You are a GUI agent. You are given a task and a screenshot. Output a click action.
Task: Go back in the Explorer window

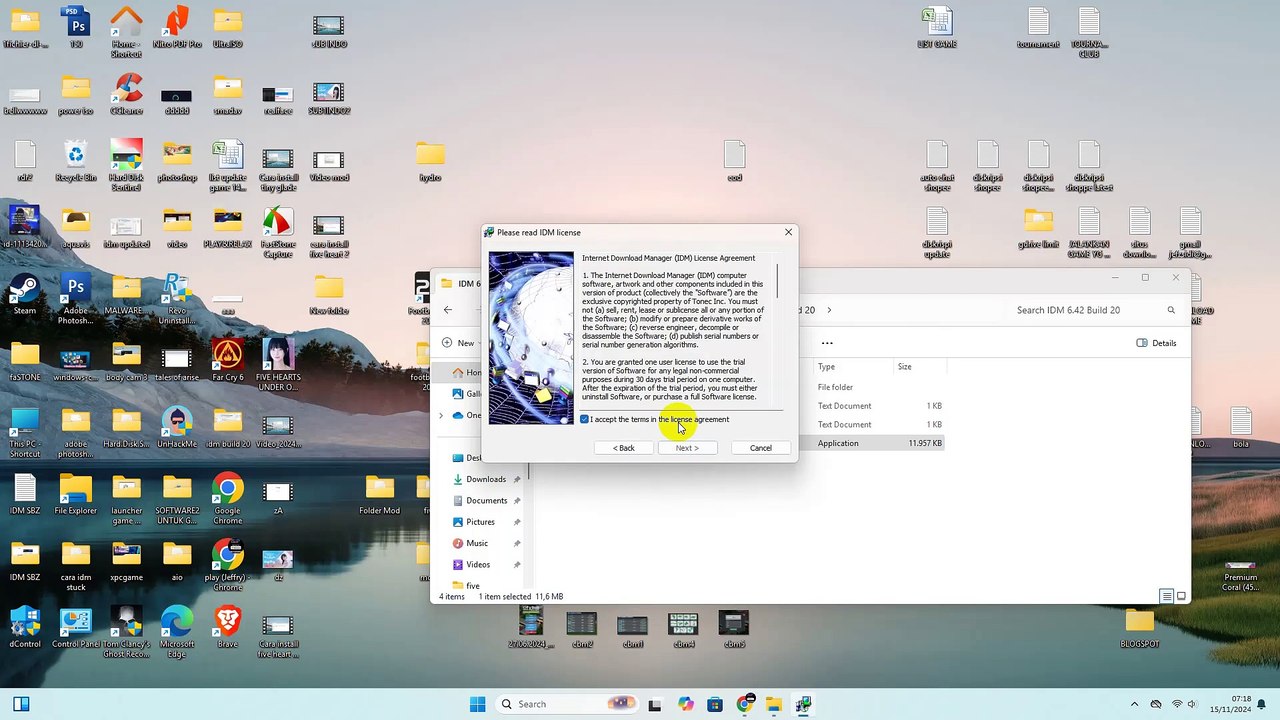(x=448, y=310)
